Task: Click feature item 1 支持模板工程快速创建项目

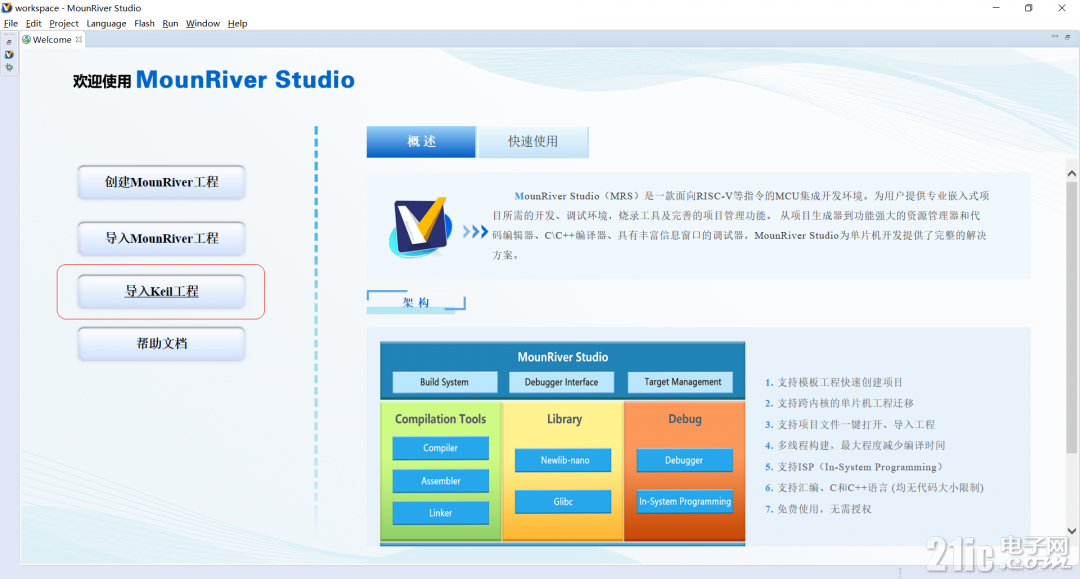Action: 833,382
